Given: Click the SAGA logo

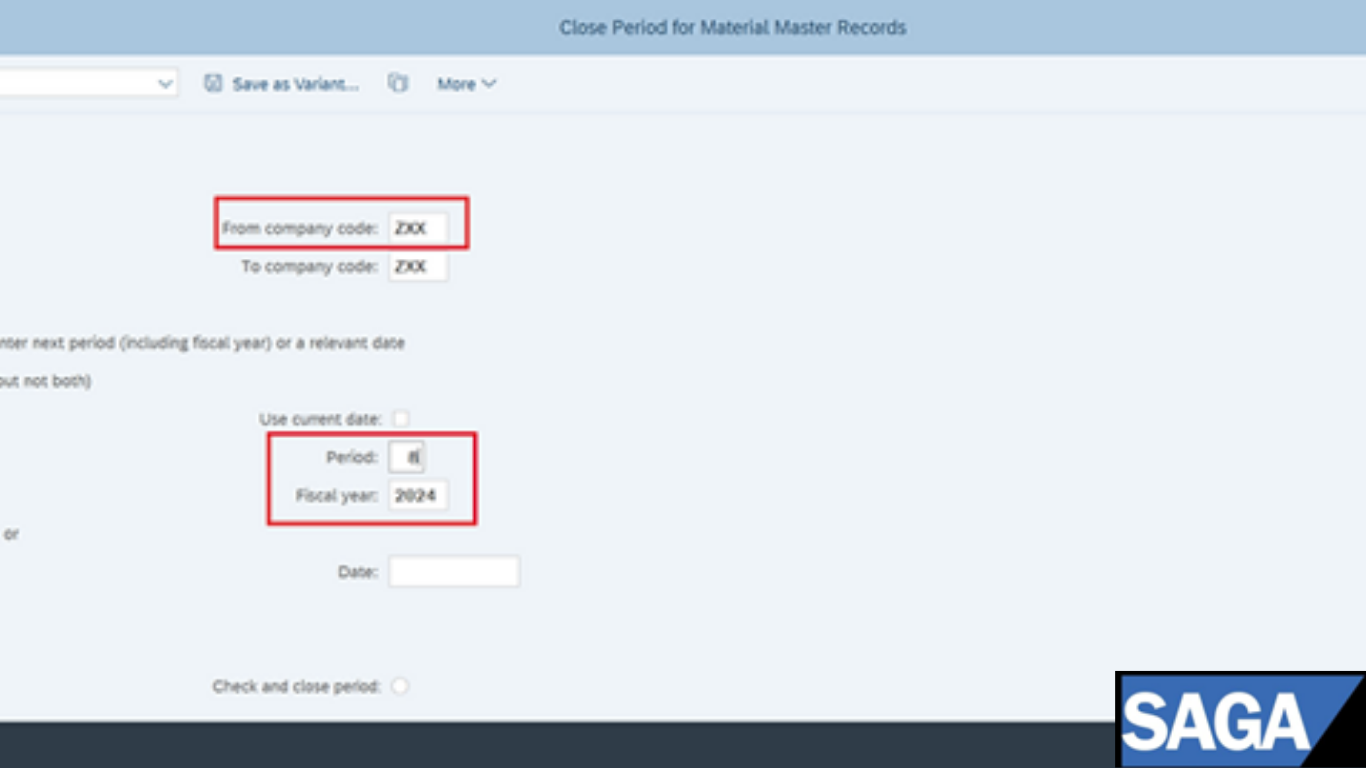Looking at the screenshot, I should coord(1238,720).
